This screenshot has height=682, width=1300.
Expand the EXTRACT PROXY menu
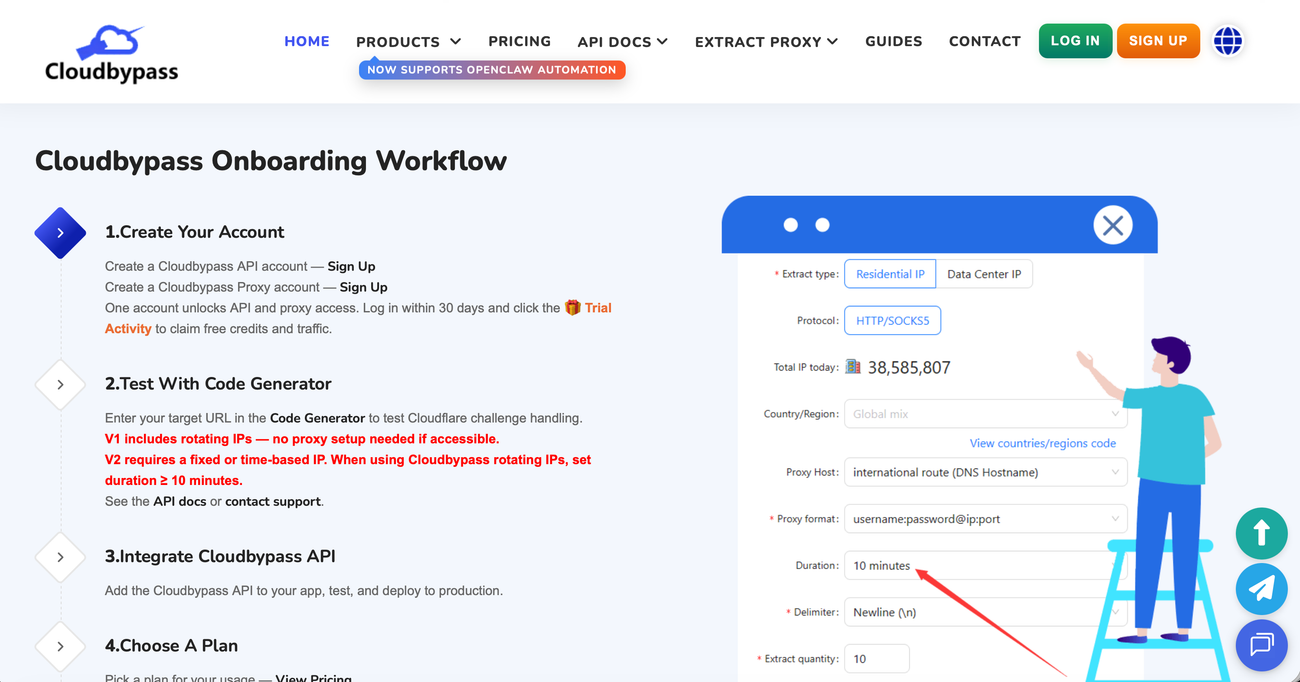[x=766, y=42]
